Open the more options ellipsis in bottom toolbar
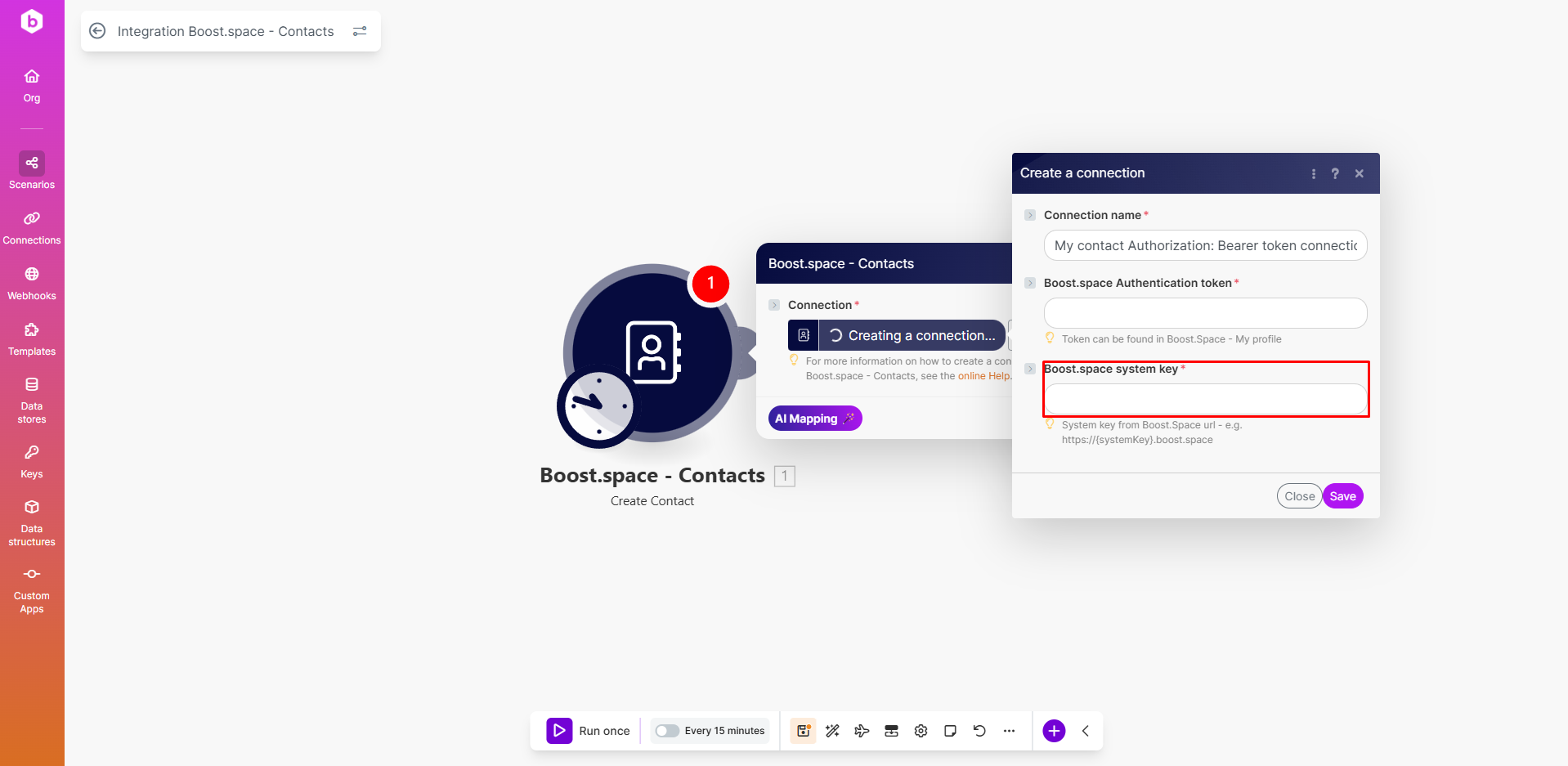The height and width of the screenshot is (766, 1568). 1009,731
